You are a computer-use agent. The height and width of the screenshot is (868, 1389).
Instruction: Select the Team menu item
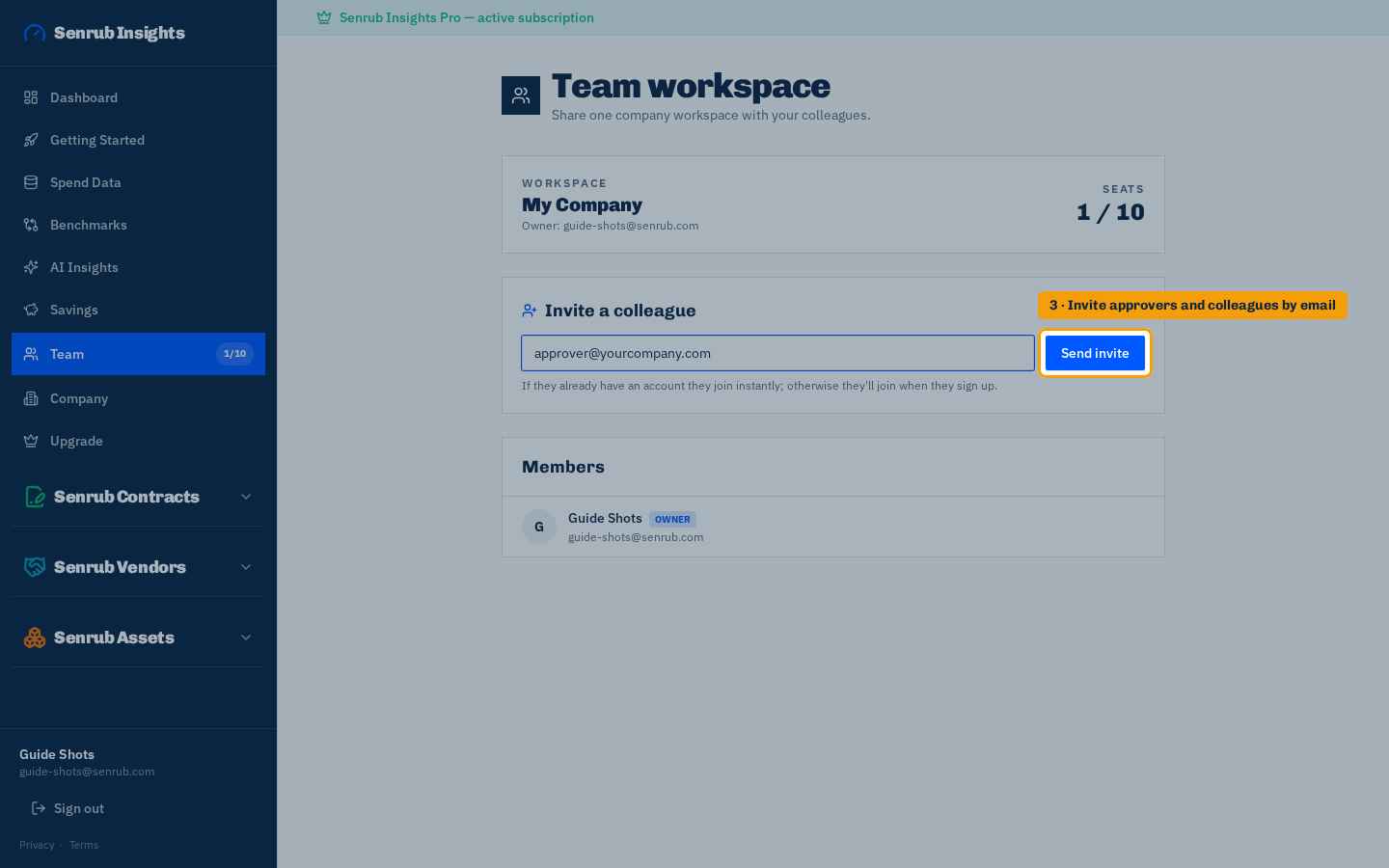click(138, 354)
